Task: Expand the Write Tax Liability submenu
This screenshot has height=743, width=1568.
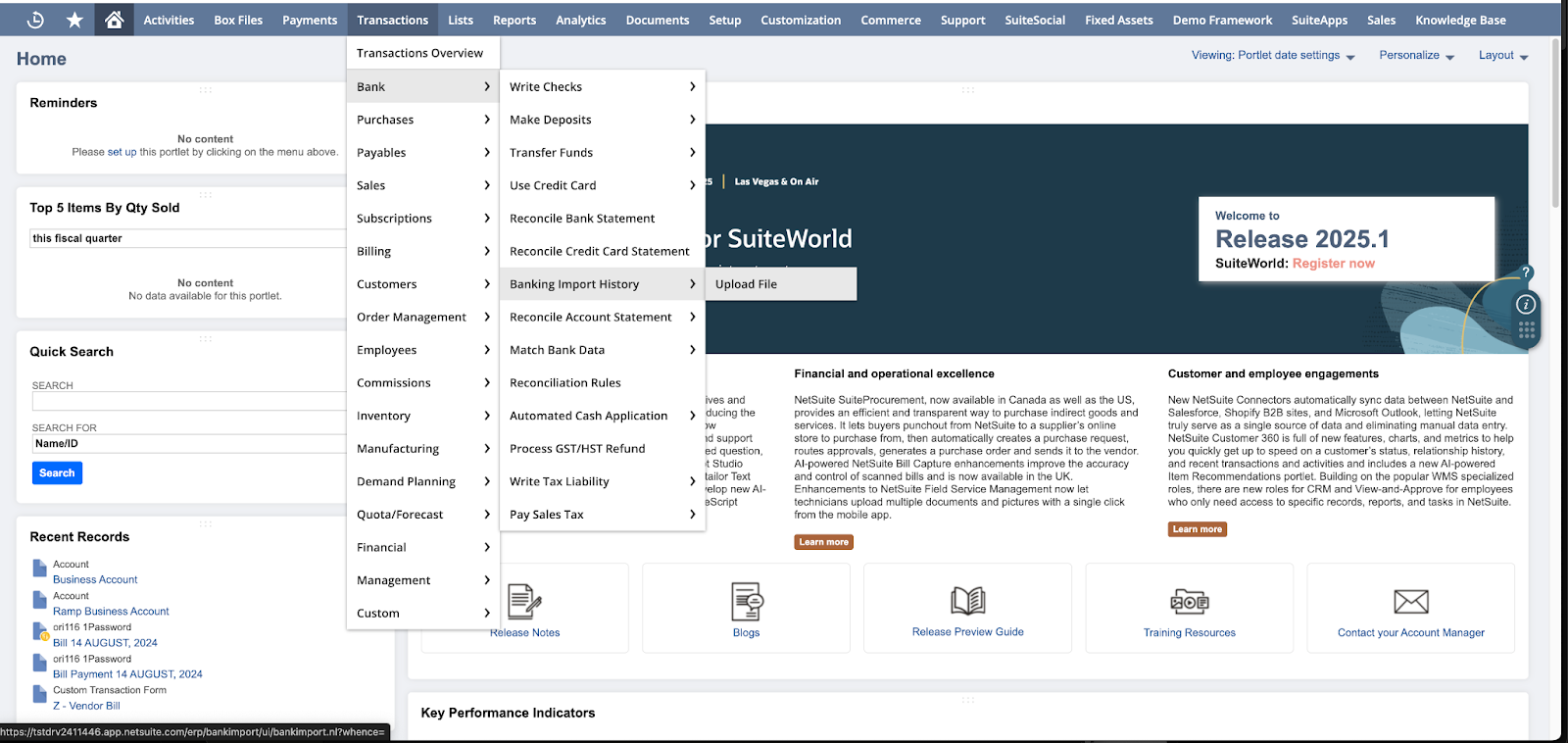Action: pos(603,482)
